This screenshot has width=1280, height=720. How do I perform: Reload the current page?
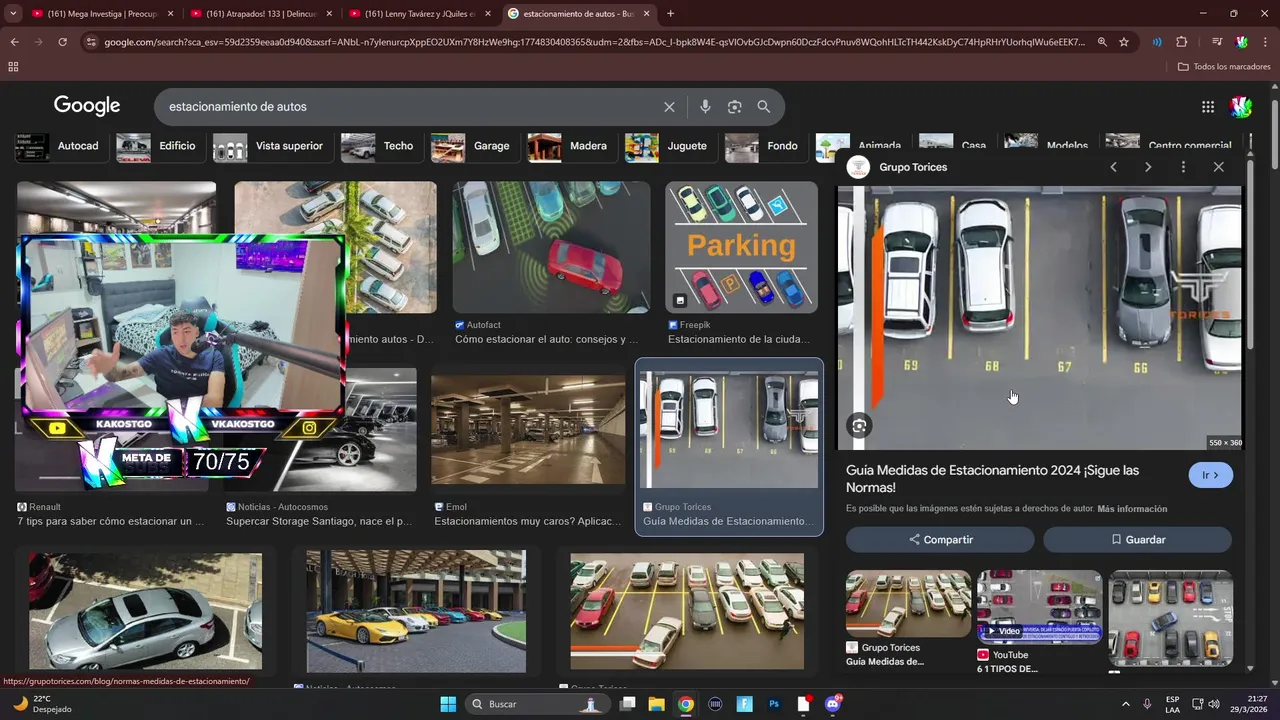(x=62, y=42)
